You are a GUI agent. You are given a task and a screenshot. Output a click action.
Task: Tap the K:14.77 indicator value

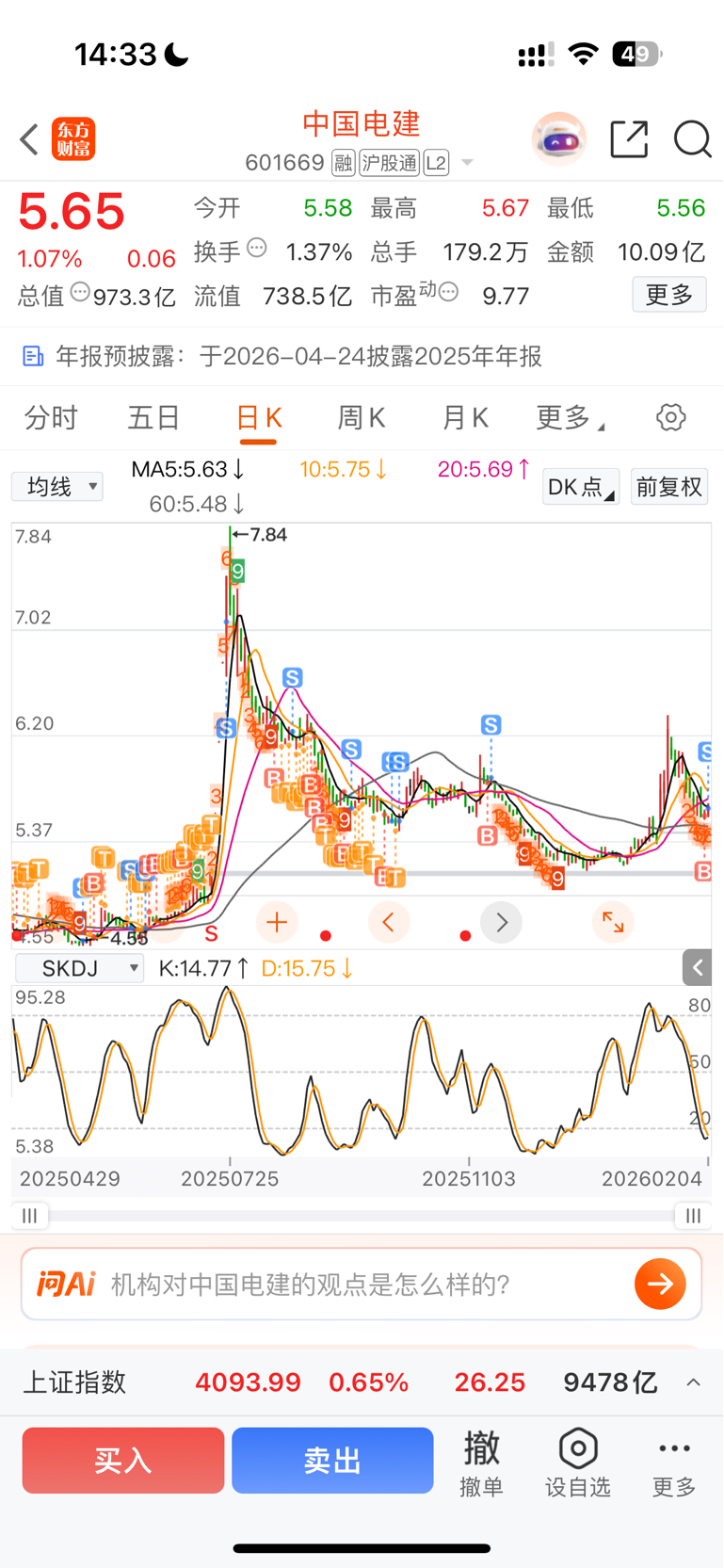[x=204, y=968]
